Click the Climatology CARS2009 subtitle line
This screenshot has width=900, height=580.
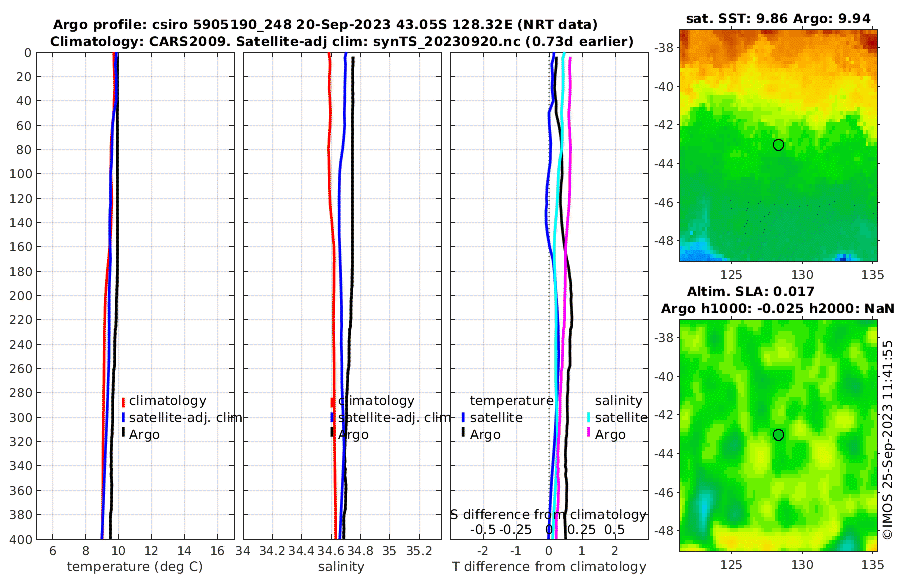pyautogui.click(x=342, y=41)
